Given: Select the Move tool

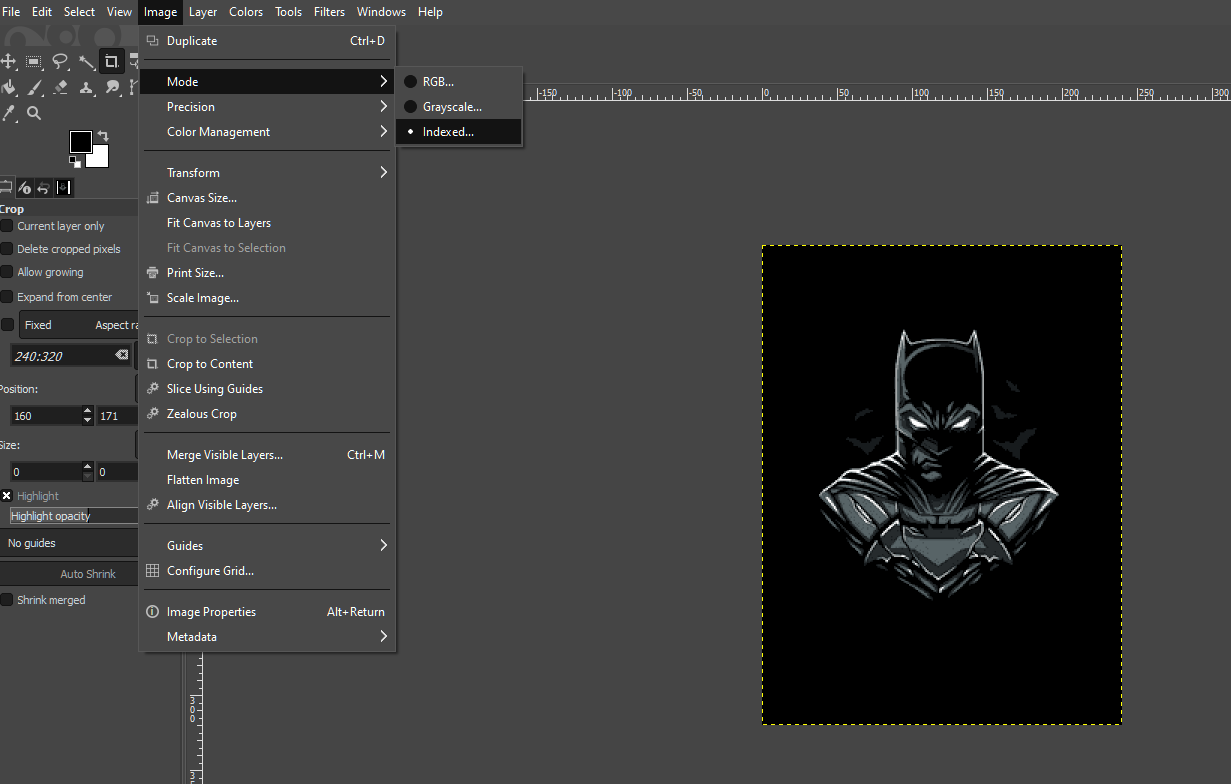Looking at the screenshot, I should [8, 61].
